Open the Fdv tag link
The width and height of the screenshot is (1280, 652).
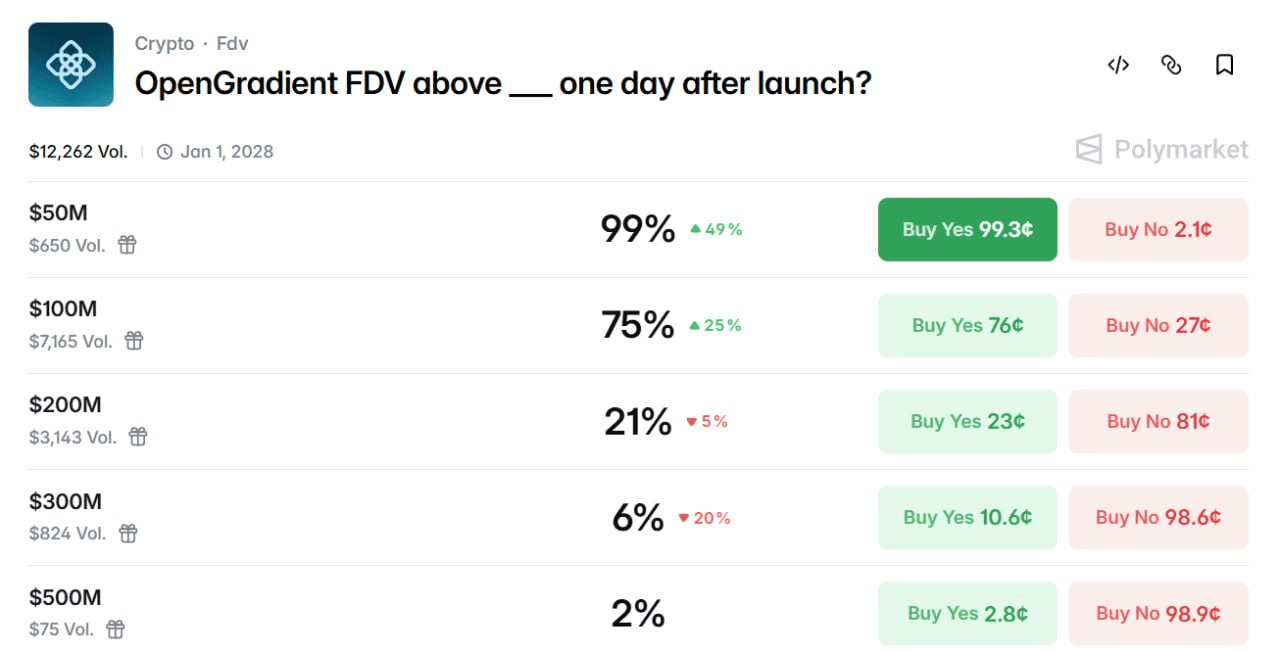click(x=232, y=44)
